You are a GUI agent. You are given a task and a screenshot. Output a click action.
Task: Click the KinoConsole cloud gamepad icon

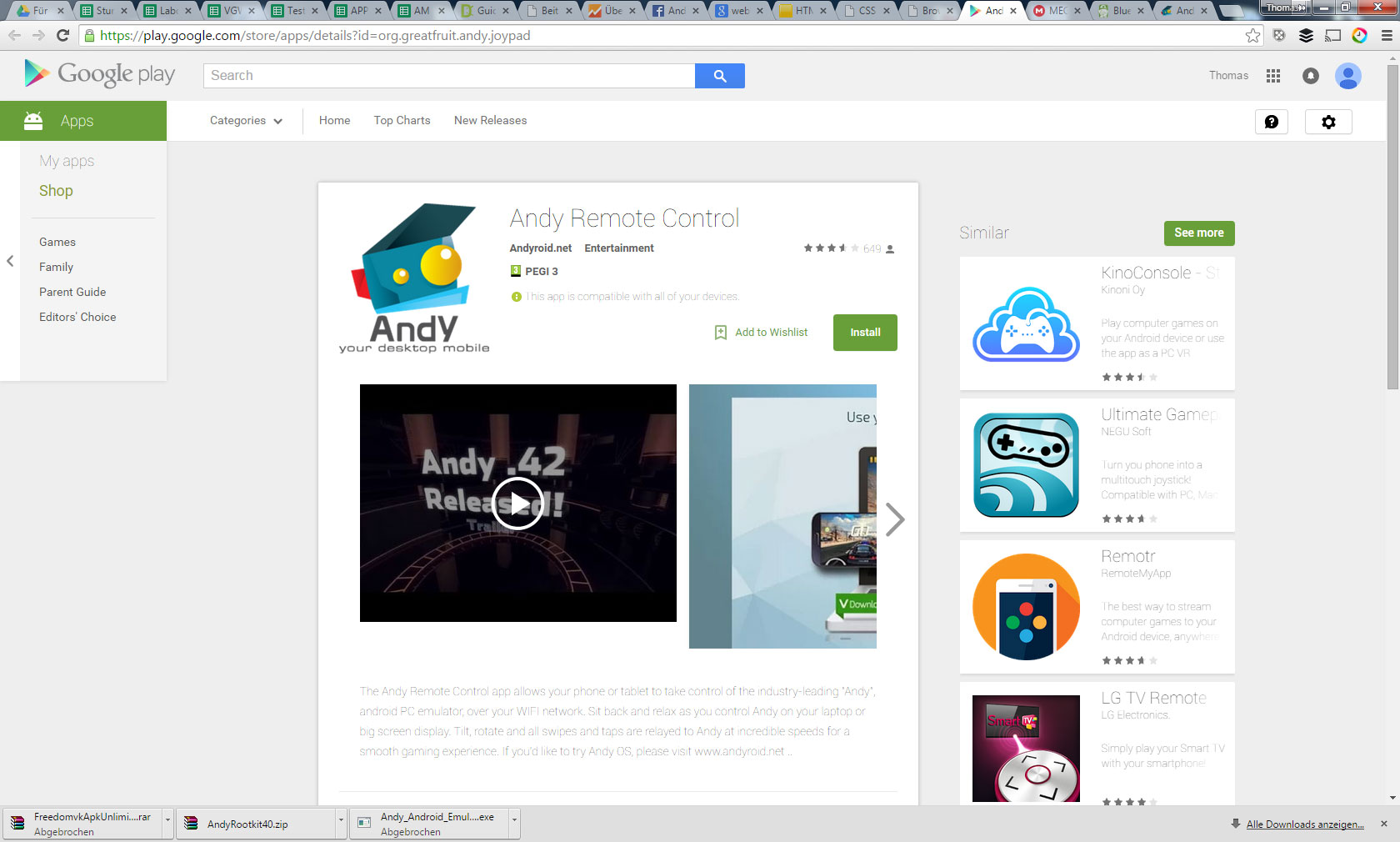point(1027,323)
